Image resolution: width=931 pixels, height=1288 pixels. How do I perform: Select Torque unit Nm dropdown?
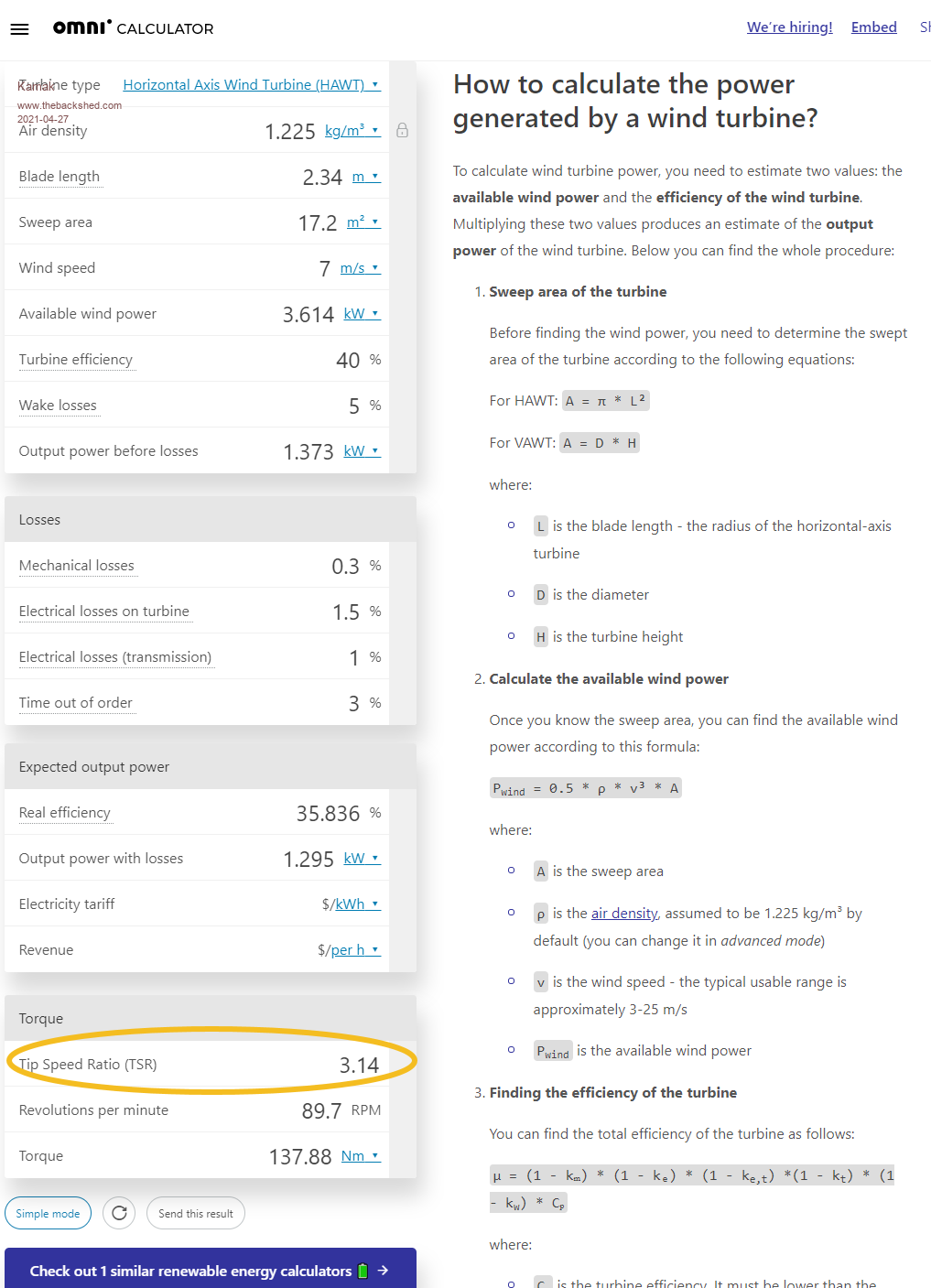pyautogui.click(x=360, y=1156)
